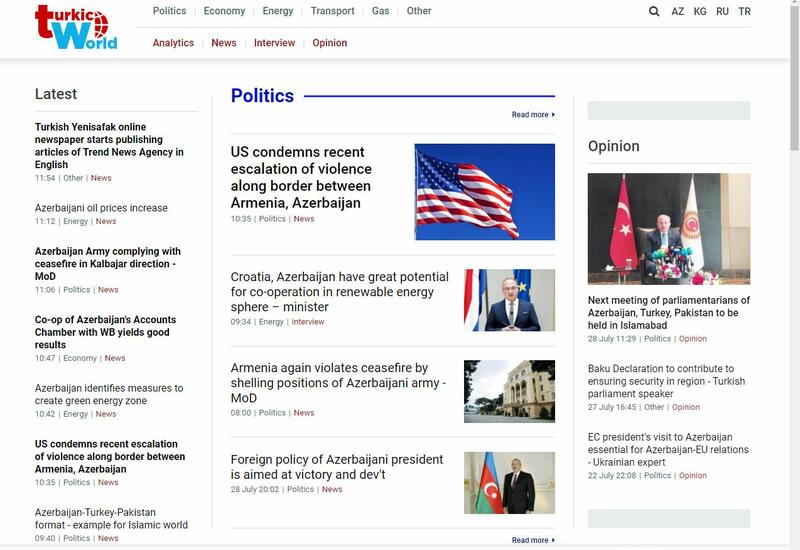Open Baku Declaration security article
800x550 pixels.
point(666,381)
